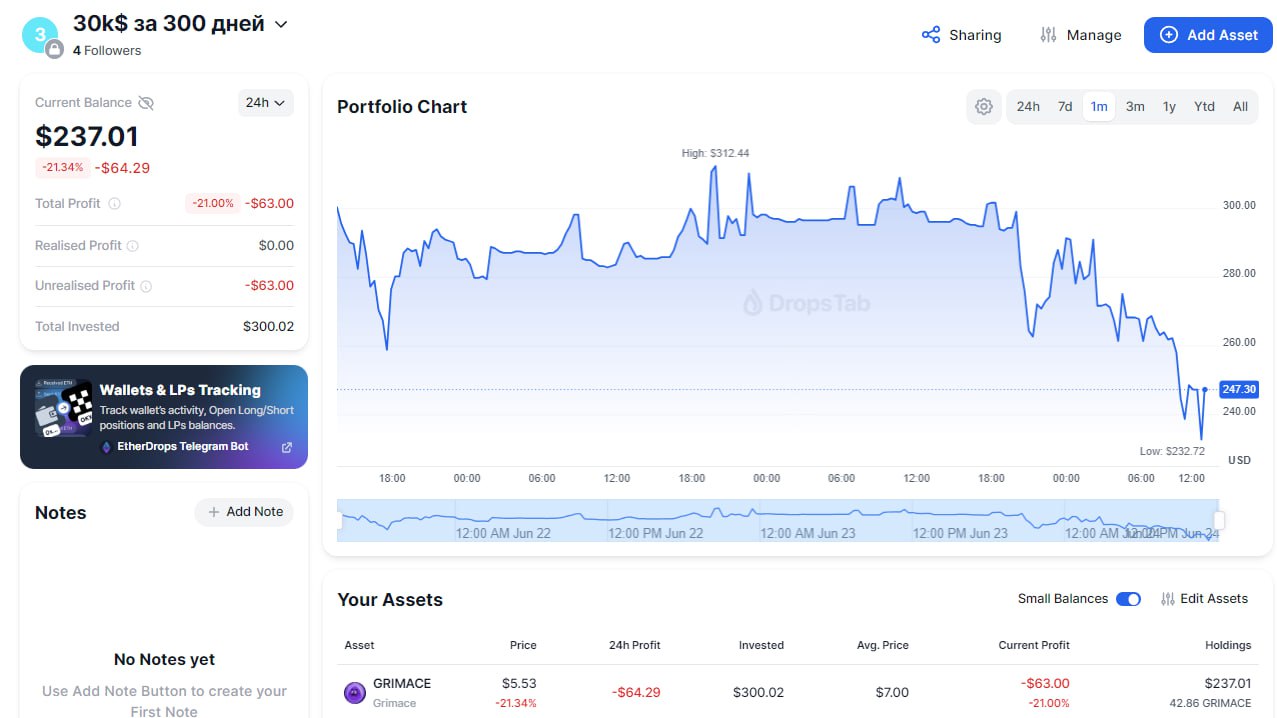
Task: Click the right handle of chart range slider
Action: (1219, 521)
